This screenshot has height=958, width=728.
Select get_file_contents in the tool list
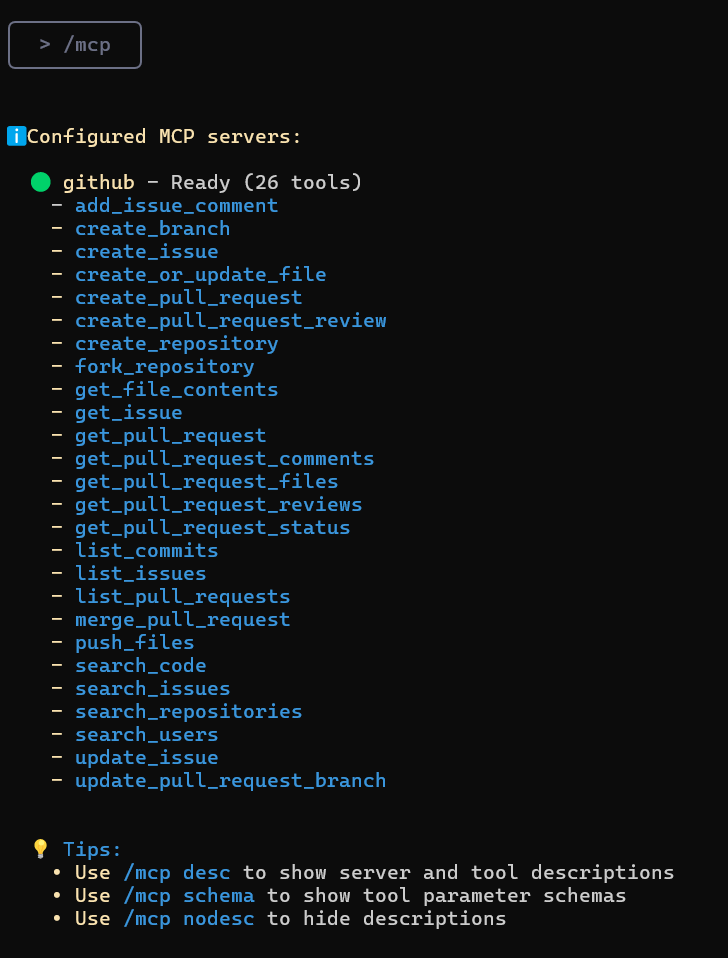point(177,390)
